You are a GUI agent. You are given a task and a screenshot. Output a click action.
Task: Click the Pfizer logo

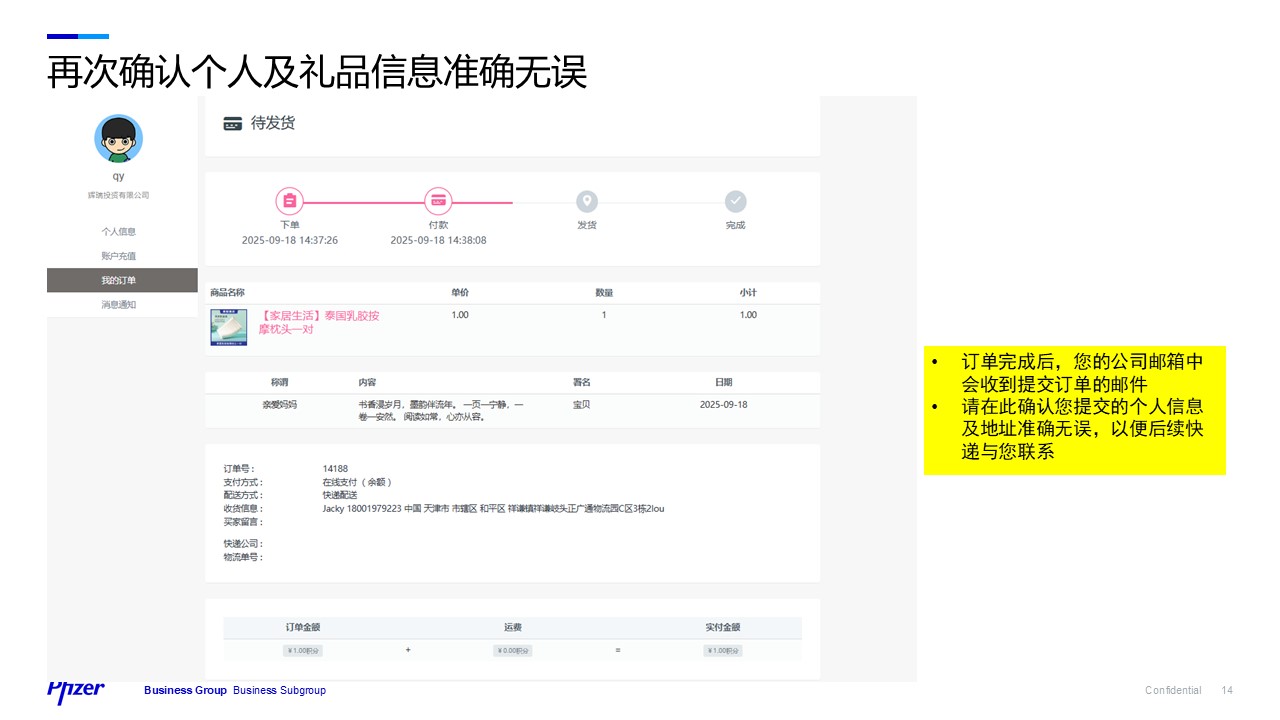tap(75, 691)
